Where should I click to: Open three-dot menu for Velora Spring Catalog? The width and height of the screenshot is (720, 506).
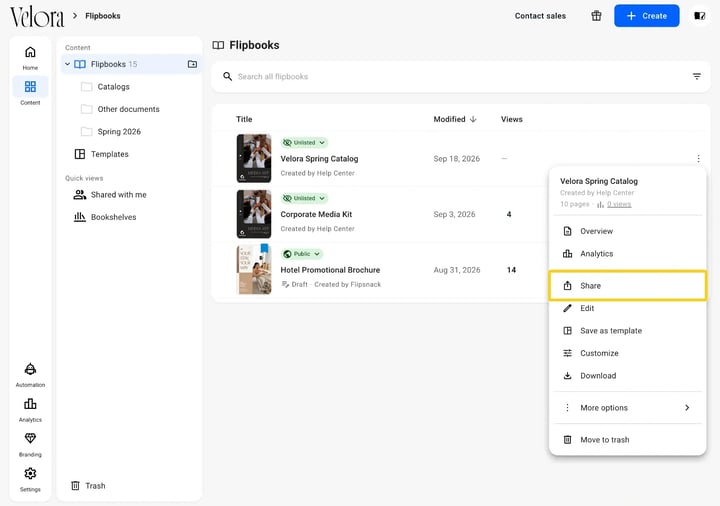coord(698,158)
